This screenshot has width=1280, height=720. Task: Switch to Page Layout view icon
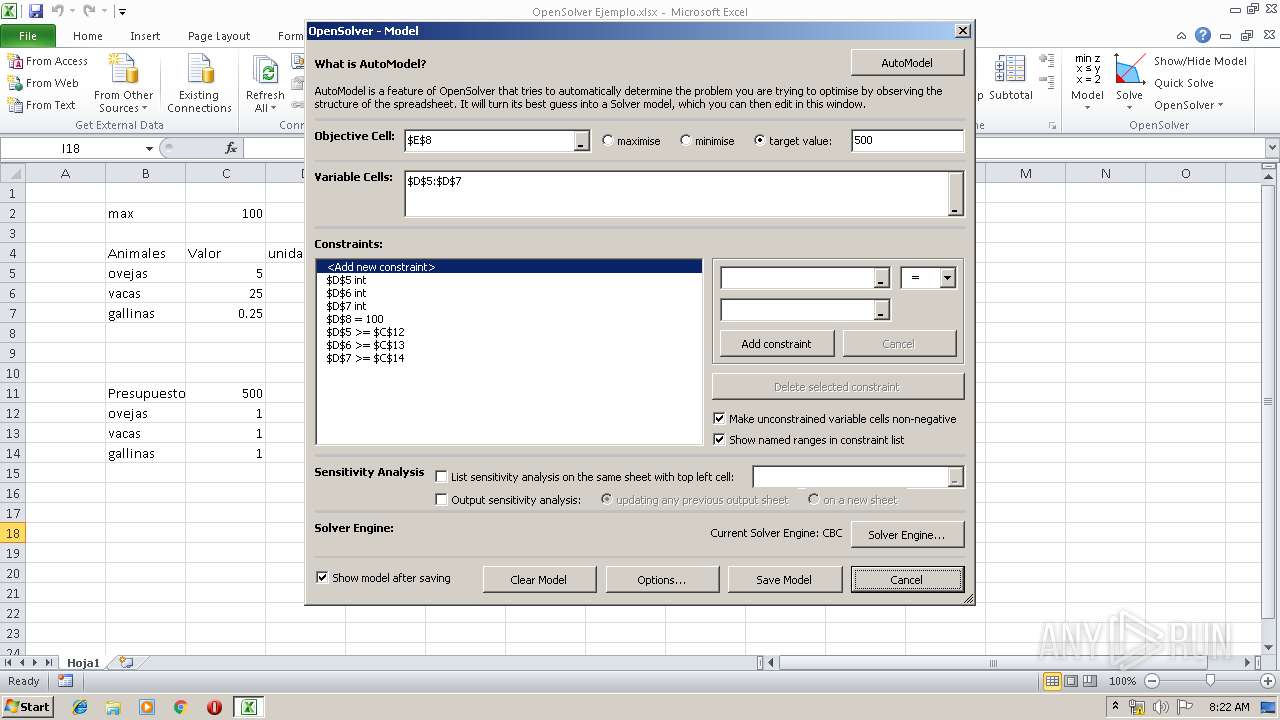pyautogui.click(x=1071, y=681)
